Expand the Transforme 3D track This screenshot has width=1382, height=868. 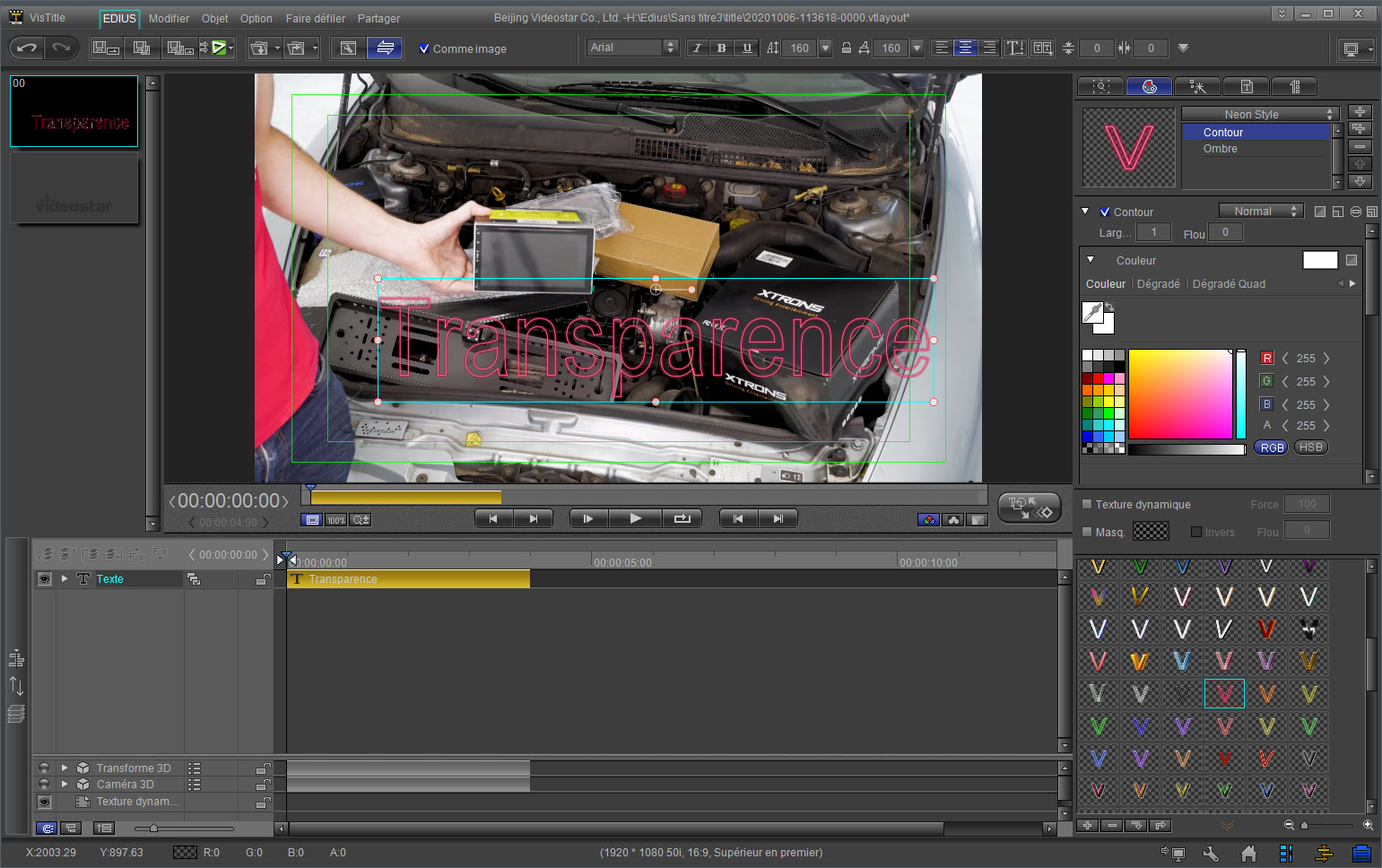tap(65, 768)
